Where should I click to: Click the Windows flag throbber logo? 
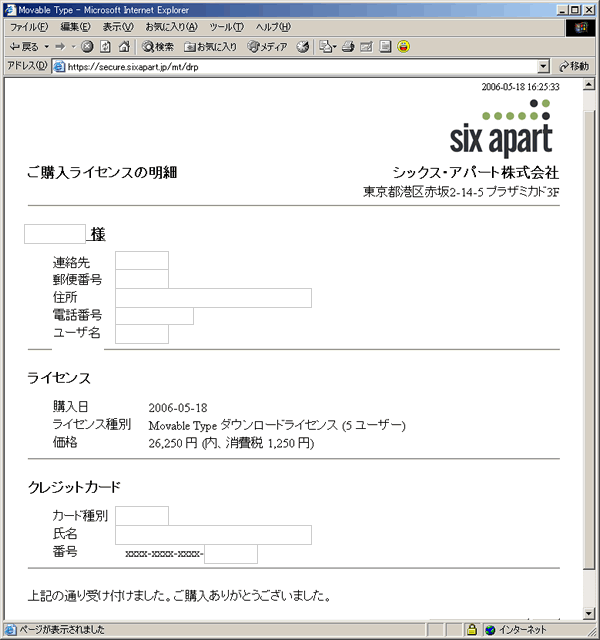(580, 28)
